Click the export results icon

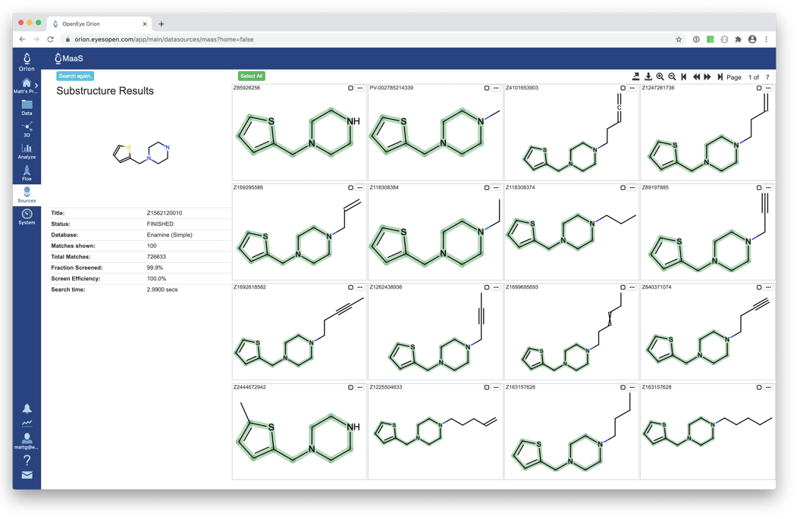[x=636, y=77]
